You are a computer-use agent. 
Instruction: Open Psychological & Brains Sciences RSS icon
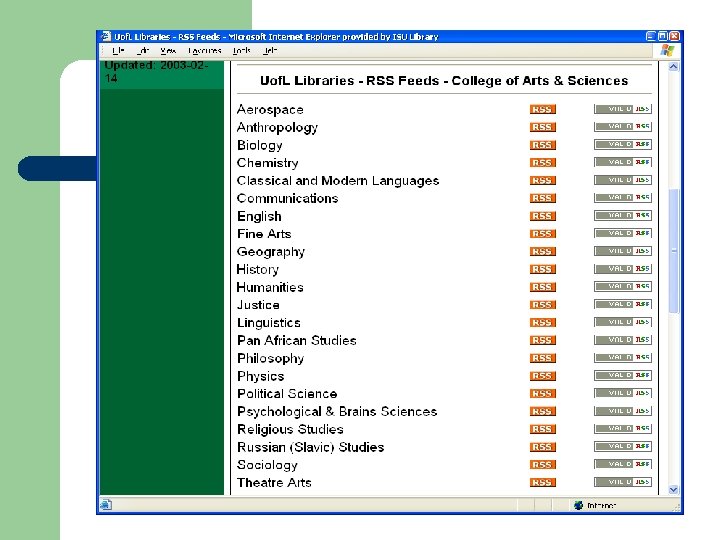(x=542, y=411)
